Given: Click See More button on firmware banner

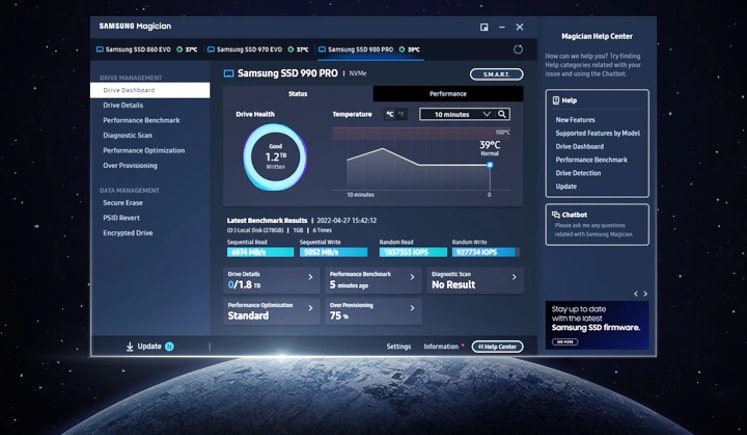Looking at the screenshot, I should coord(565,342).
